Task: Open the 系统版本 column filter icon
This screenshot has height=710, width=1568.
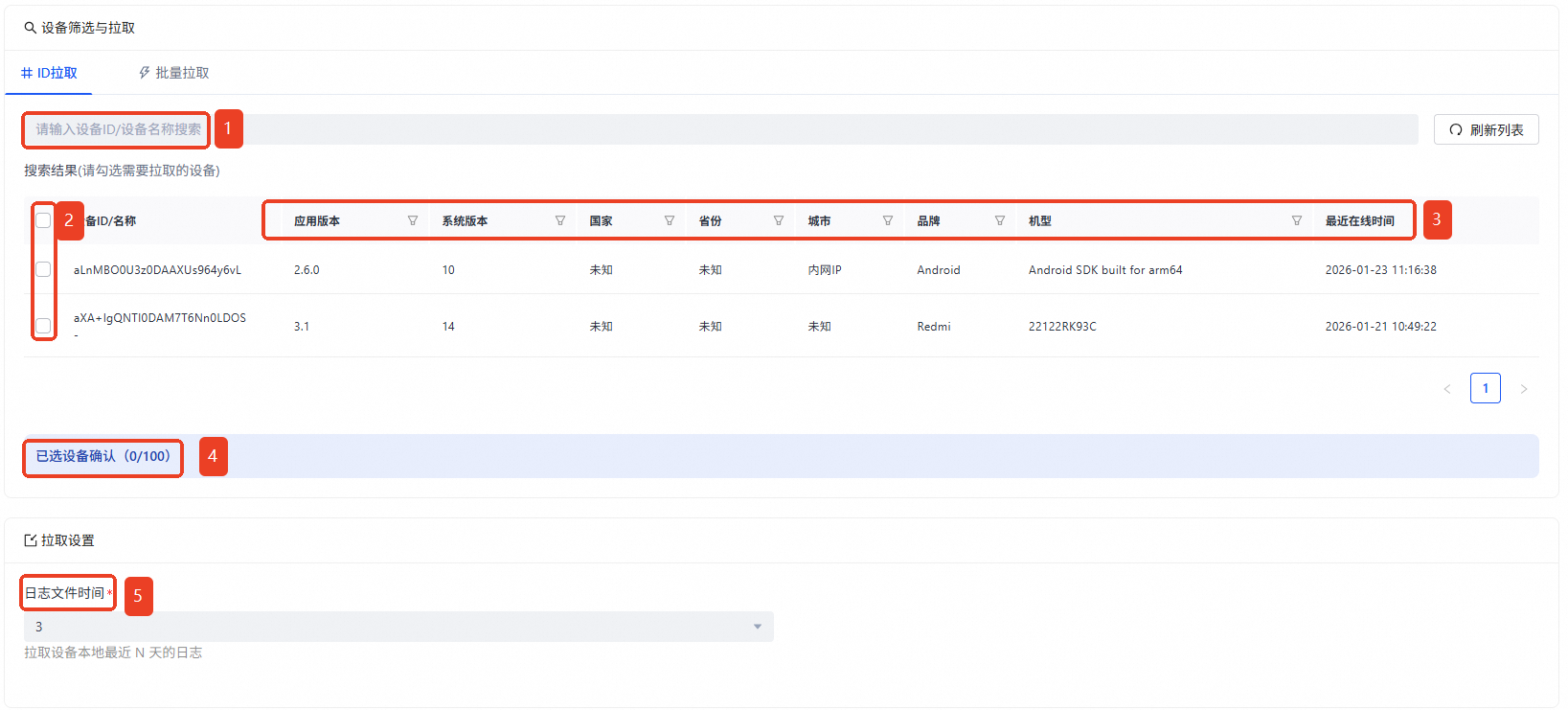Action: [x=560, y=220]
